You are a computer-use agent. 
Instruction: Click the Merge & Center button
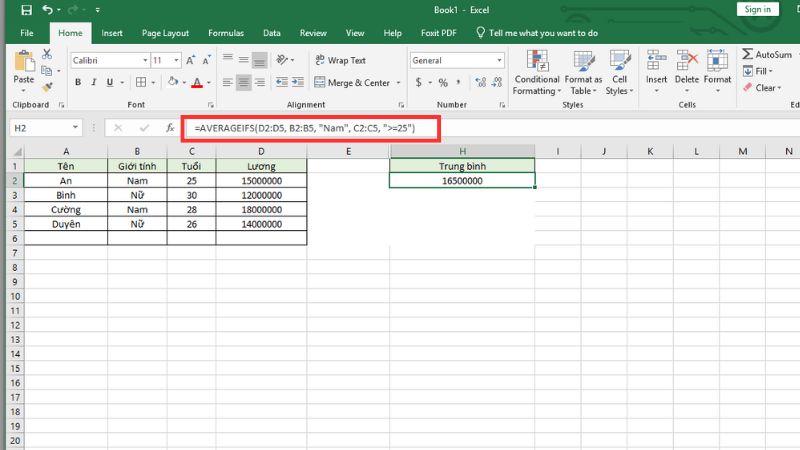point(351,83)
